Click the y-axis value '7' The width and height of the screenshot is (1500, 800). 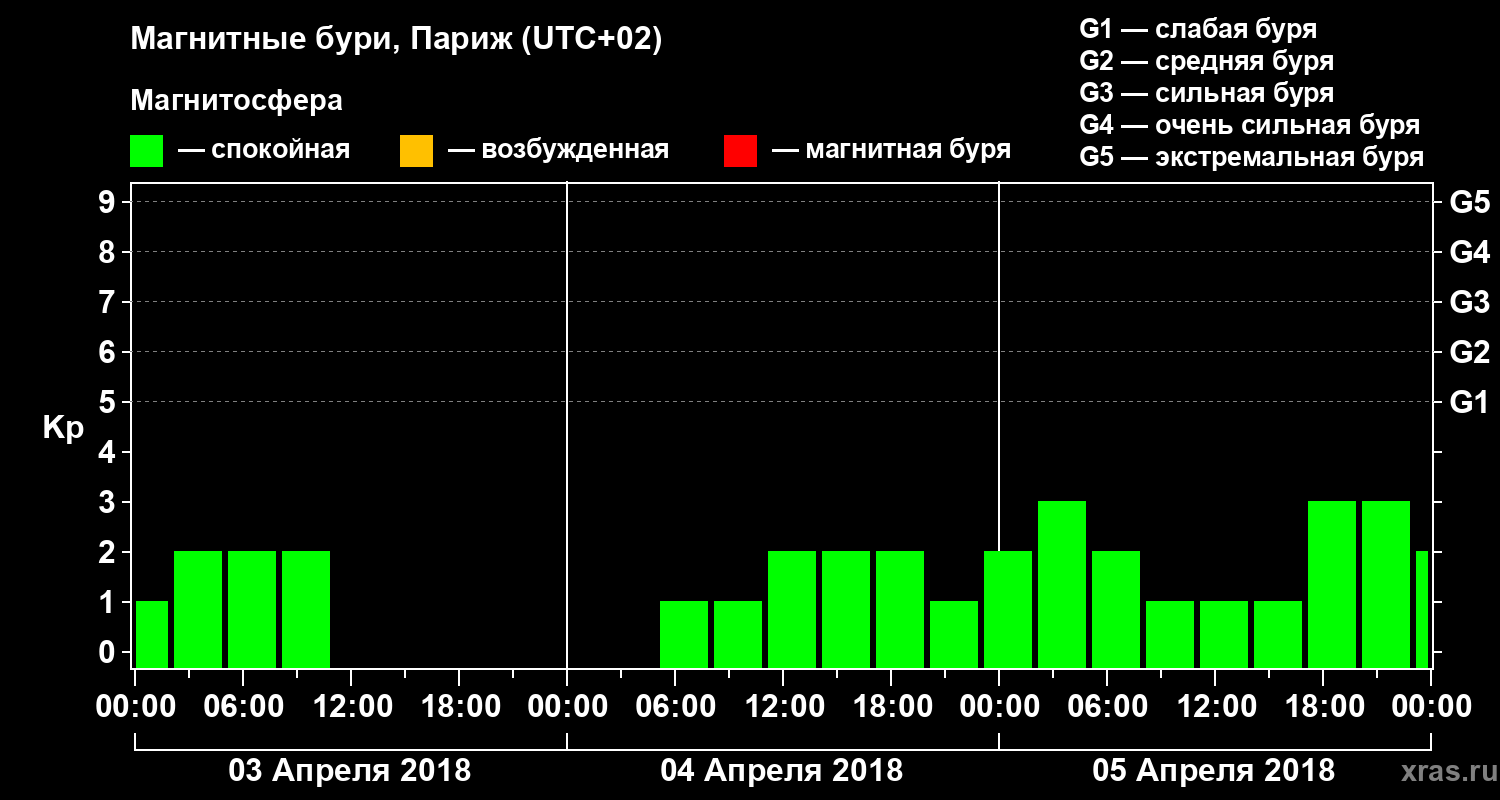pyautogui.click(x=109, y=302)
